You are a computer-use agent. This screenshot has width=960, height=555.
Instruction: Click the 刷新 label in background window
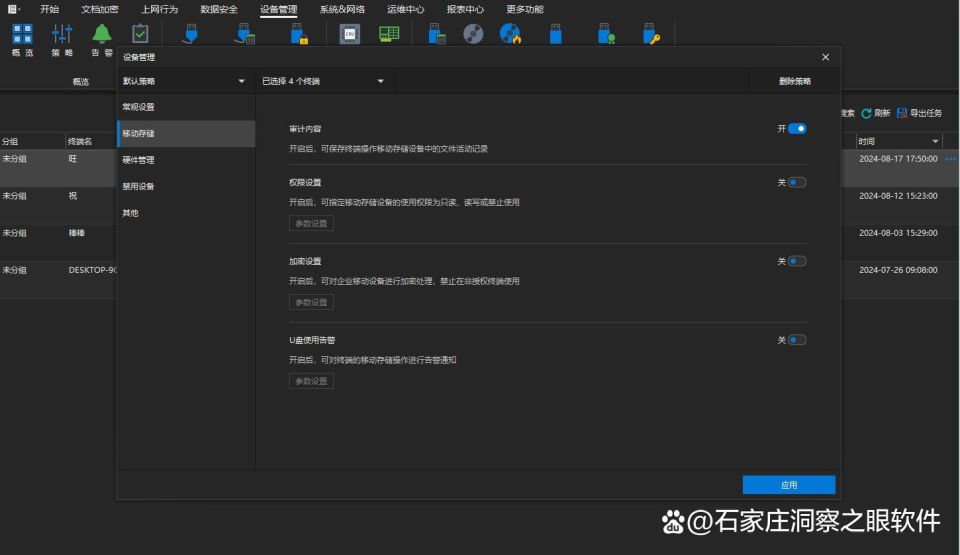point(882,113)
